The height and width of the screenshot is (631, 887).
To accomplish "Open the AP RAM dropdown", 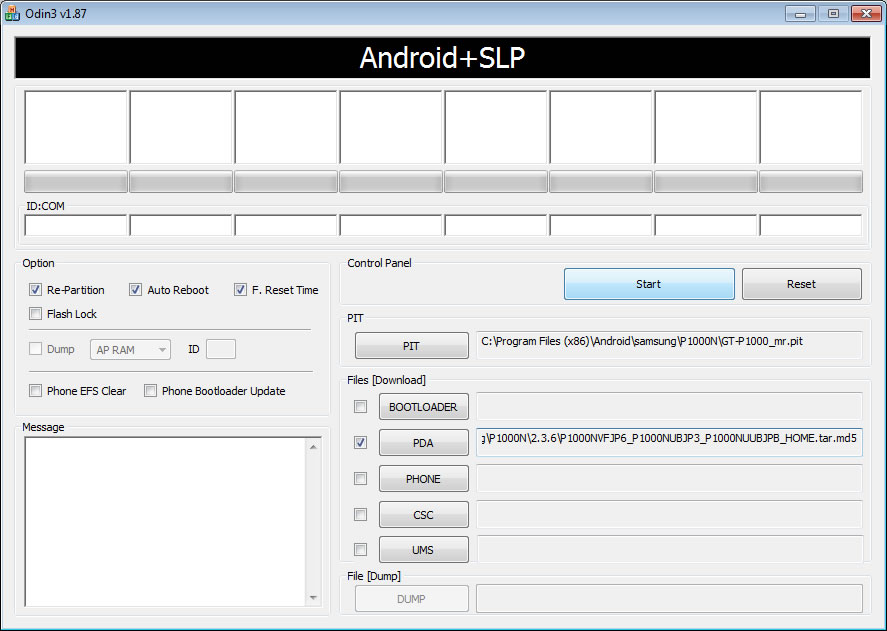I will (130, 350).
